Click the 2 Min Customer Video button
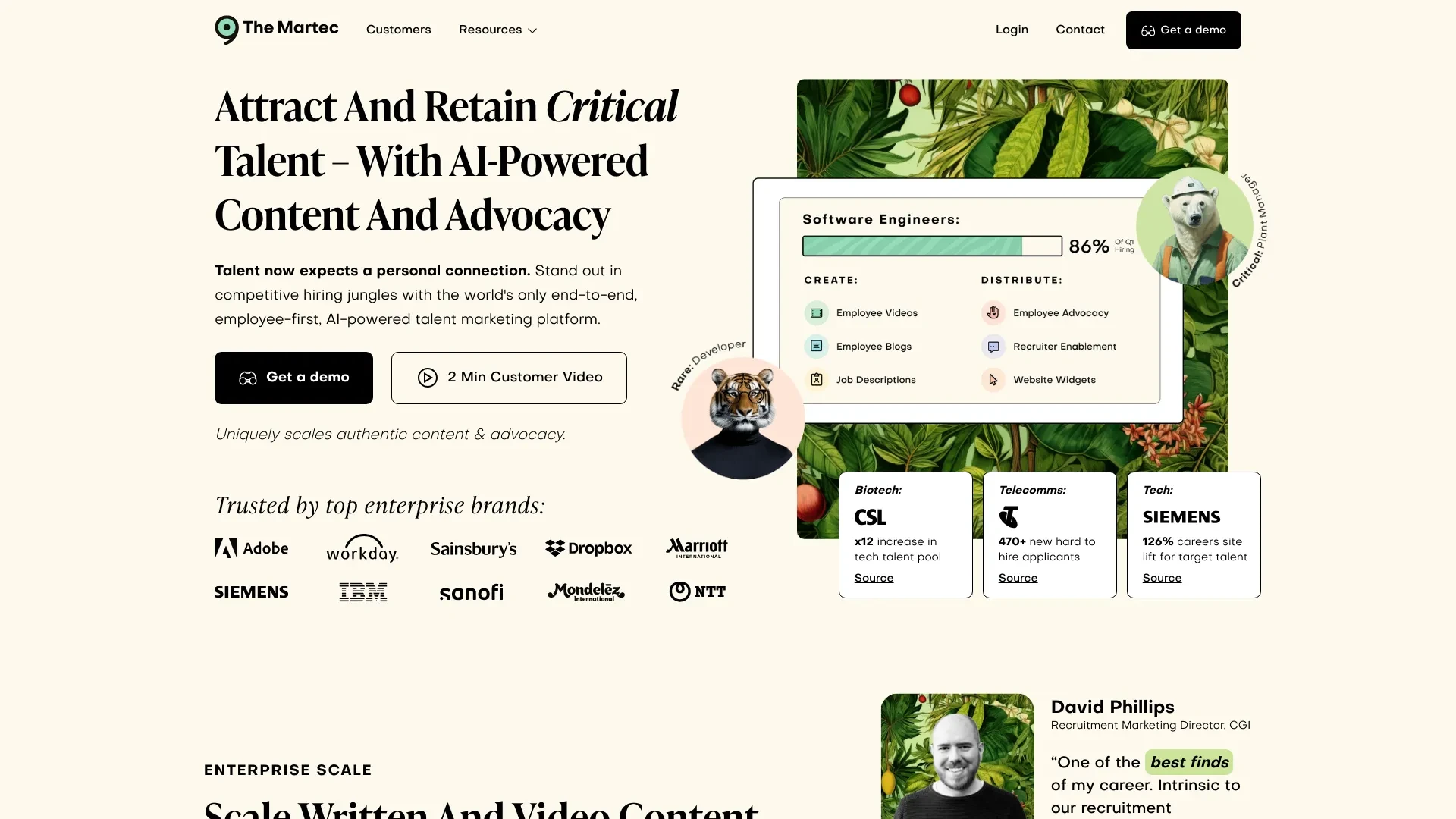This screenshot has height=819, width=1456. pyautogui.click(x=508, y=378)
